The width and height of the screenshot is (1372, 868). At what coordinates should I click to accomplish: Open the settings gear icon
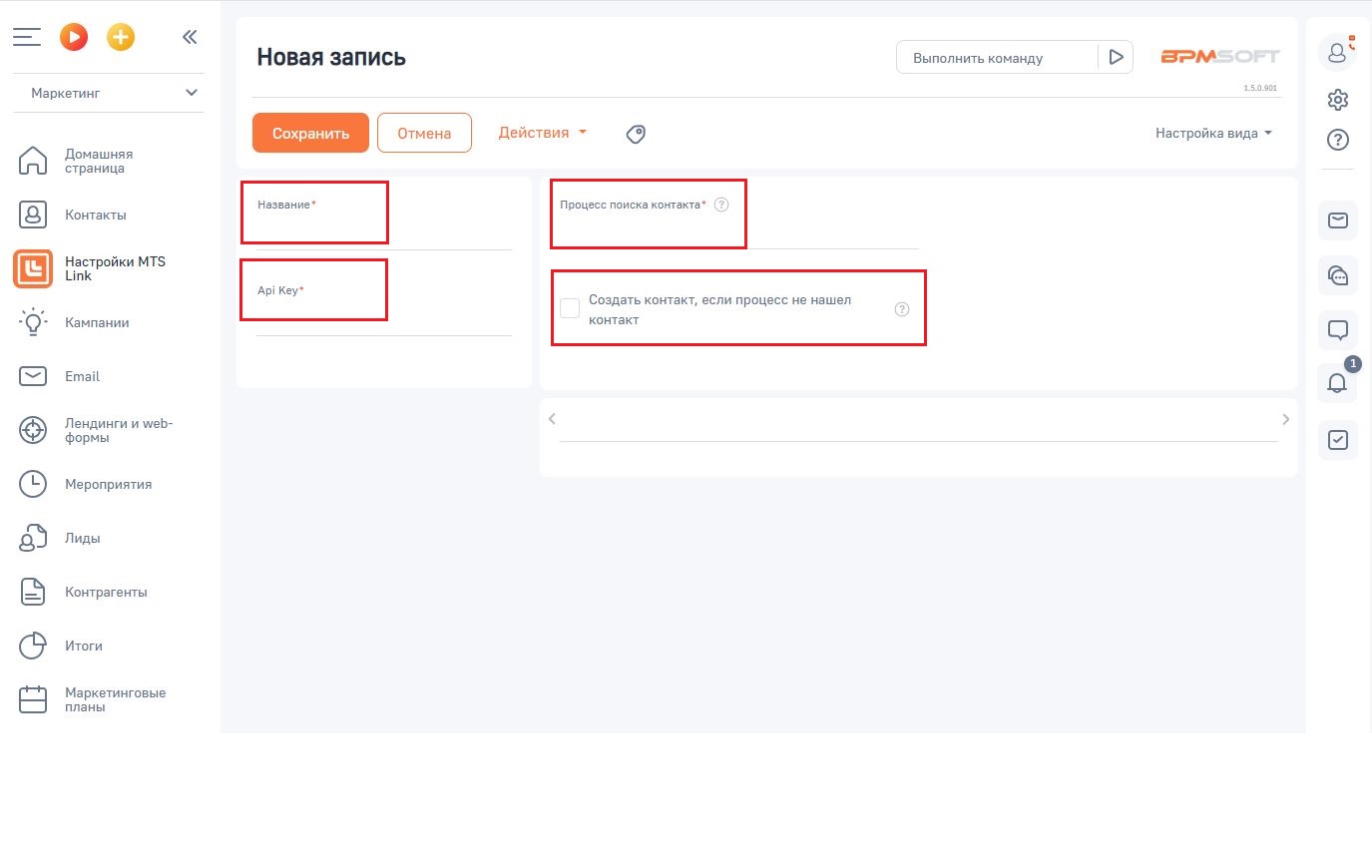point(1338,100)
